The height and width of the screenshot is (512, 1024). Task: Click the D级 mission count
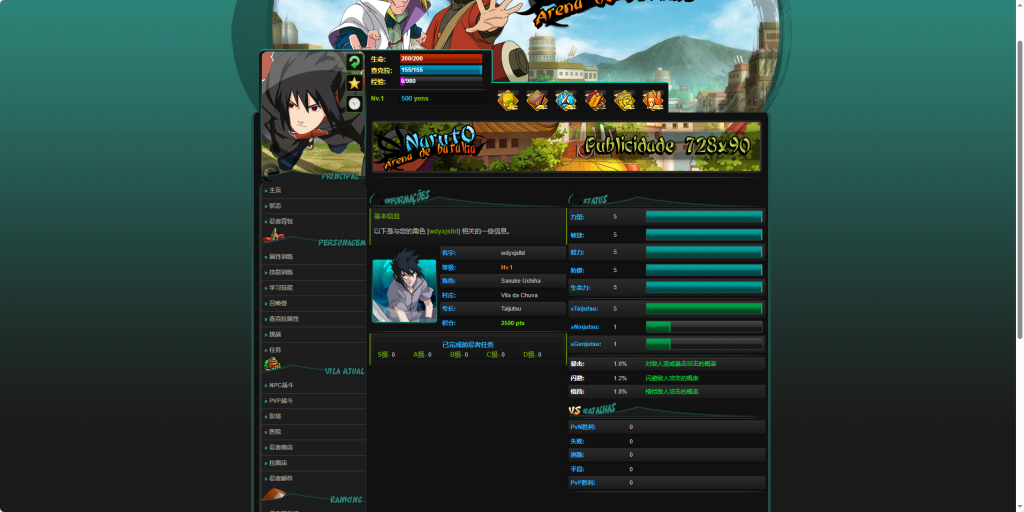(x=532, y=355)
